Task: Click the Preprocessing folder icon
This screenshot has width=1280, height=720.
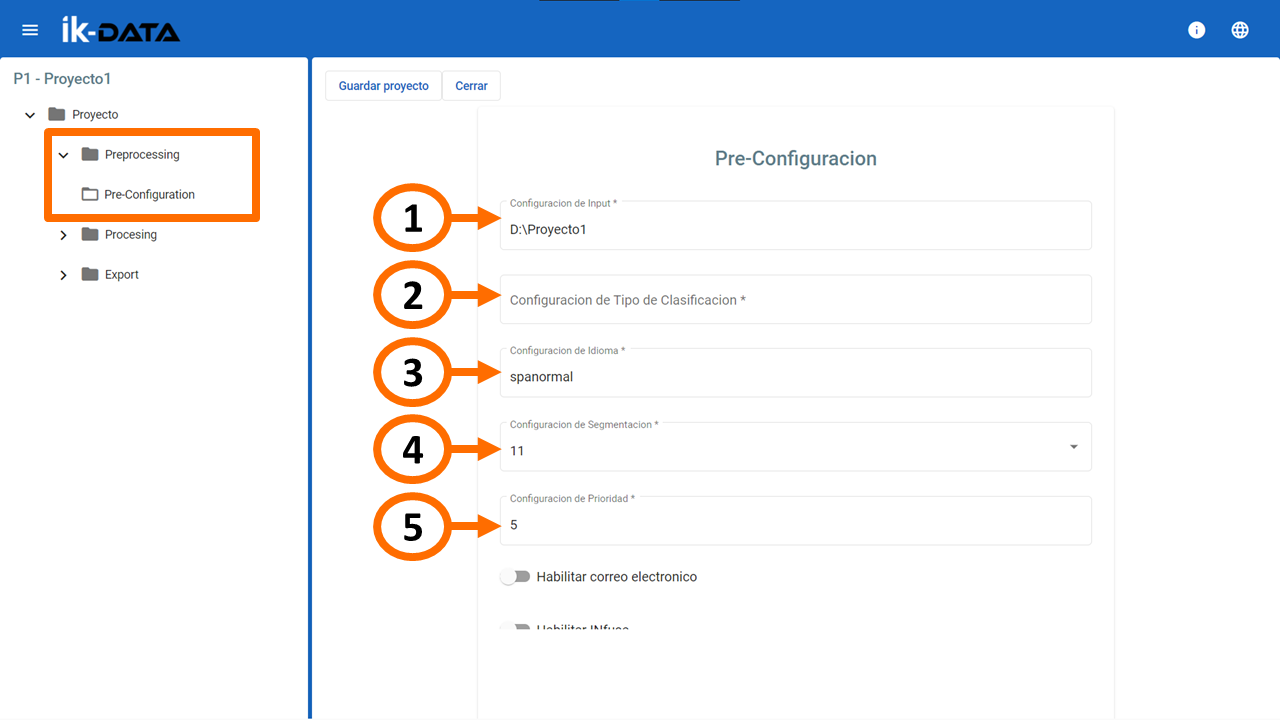Action: 90,154
